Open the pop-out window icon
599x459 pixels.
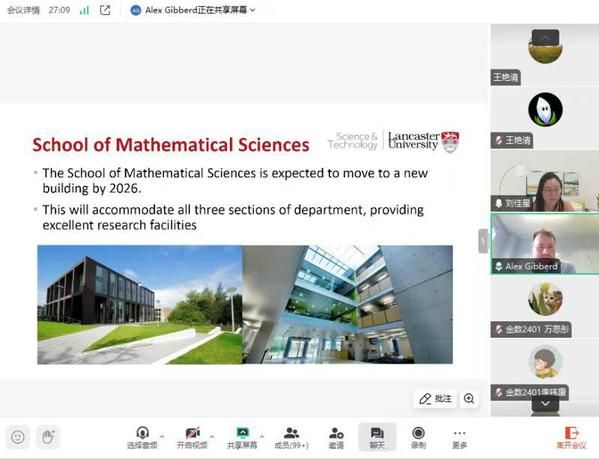(105, 10)
